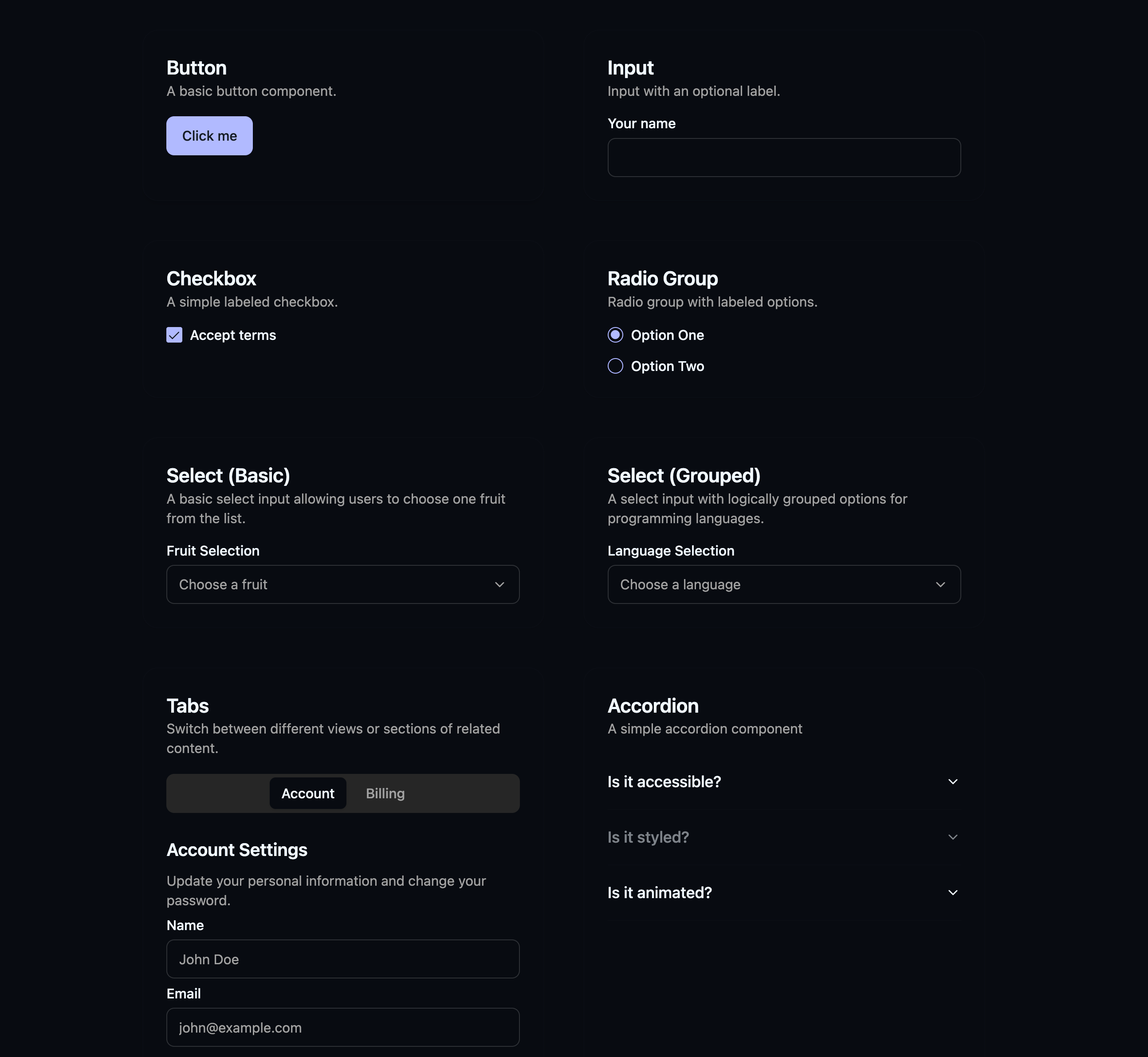Click the chevron icon in Fruit Selection
Screen dimensions: 1148x1057
[499, 584]
